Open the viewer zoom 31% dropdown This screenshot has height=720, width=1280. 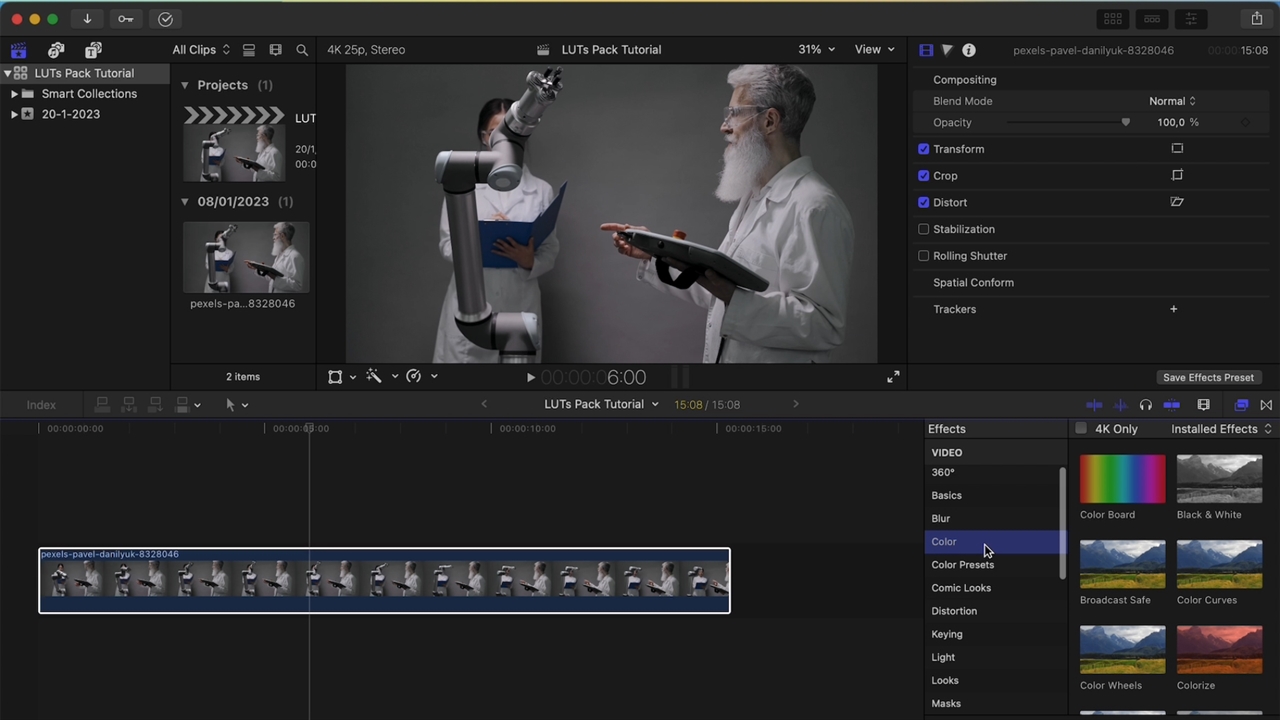(816, 50)
